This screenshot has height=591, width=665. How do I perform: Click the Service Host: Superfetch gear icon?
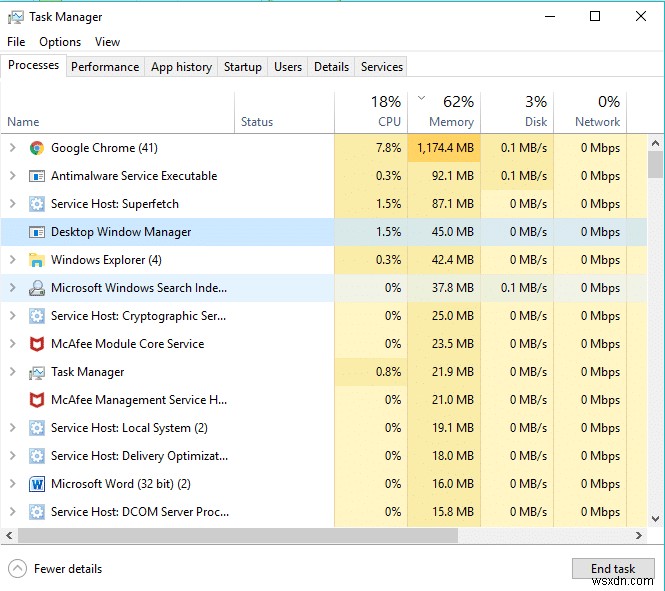point(37,204)
